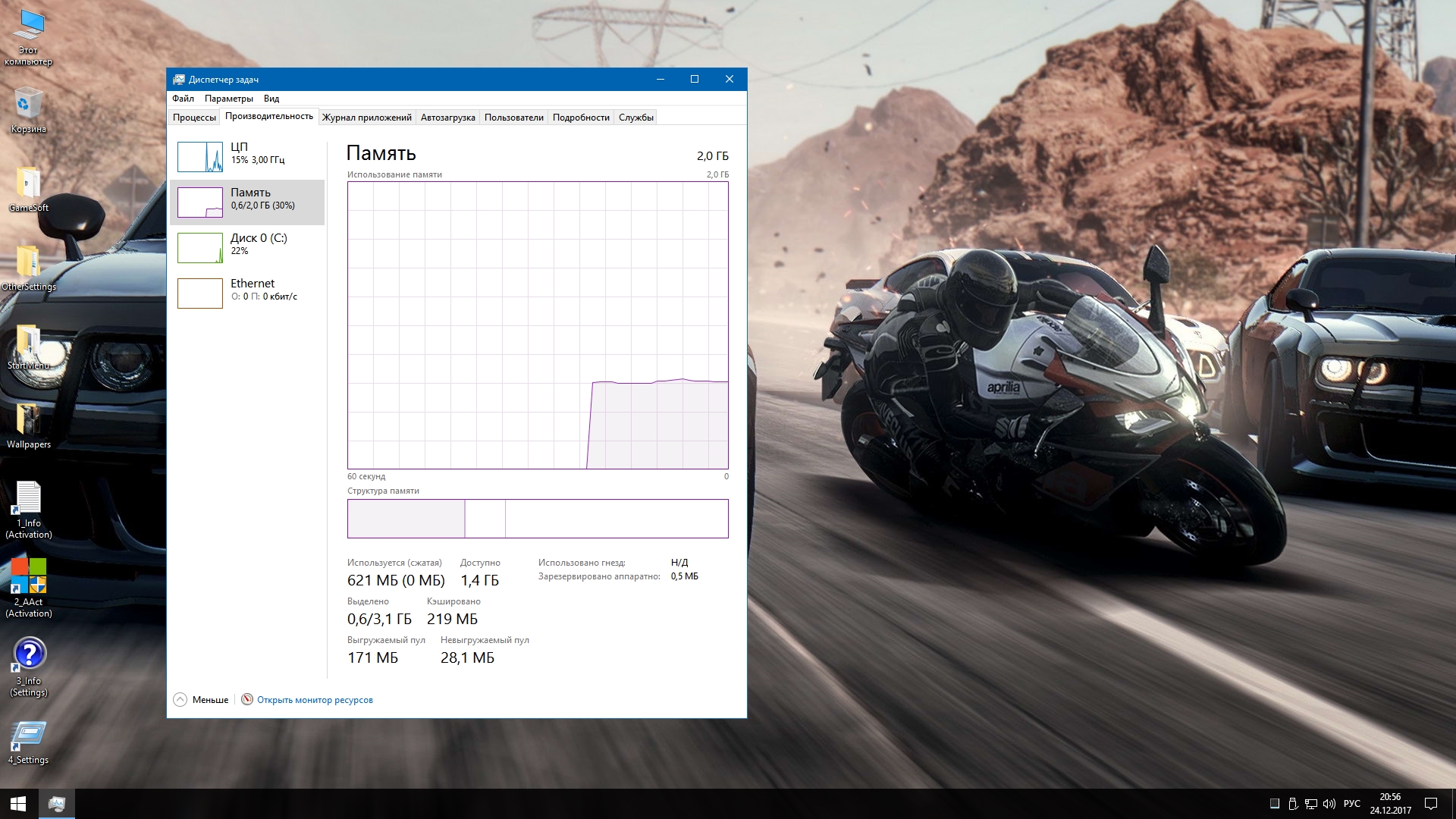Screen dimensions: 1456x819
Task: Select the Память performance item
Action: (247, 202)
